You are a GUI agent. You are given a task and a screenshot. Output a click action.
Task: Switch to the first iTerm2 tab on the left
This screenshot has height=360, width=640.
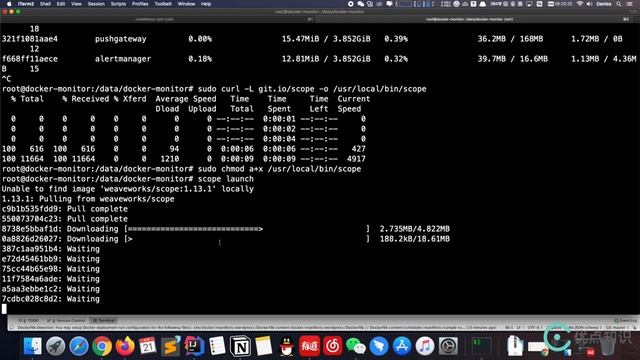point(157,19)
